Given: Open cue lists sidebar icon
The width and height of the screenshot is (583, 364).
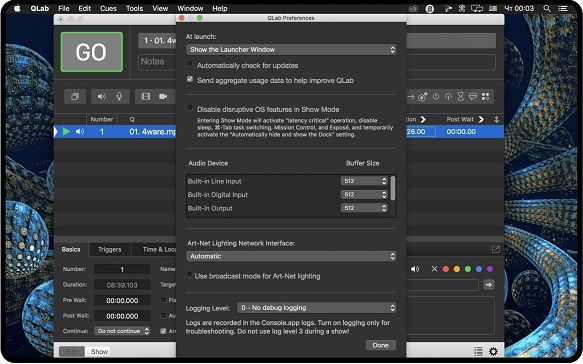Looking at the screenshot, I should tap(478, 351).
